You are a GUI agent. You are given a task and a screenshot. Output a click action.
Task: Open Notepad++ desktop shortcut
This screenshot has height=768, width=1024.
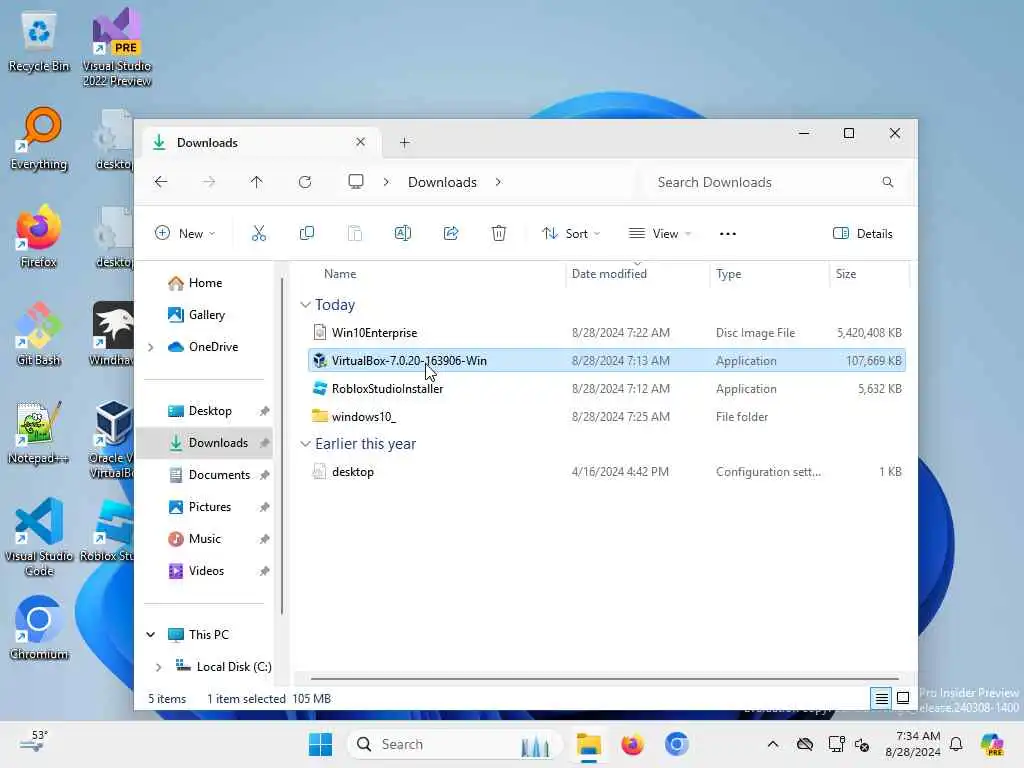(39, 432)
